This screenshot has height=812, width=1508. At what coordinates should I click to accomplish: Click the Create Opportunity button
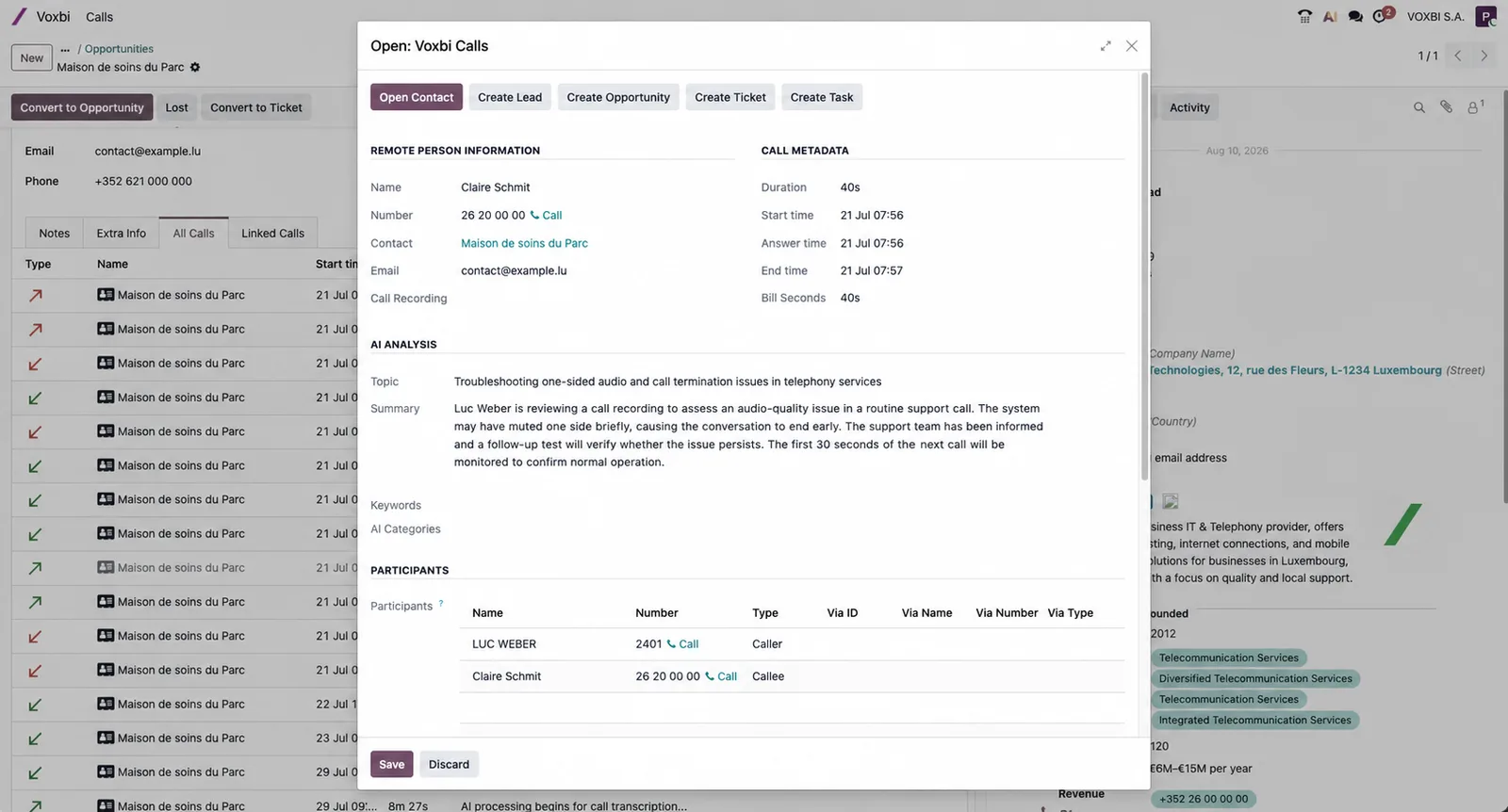point(618,97)
